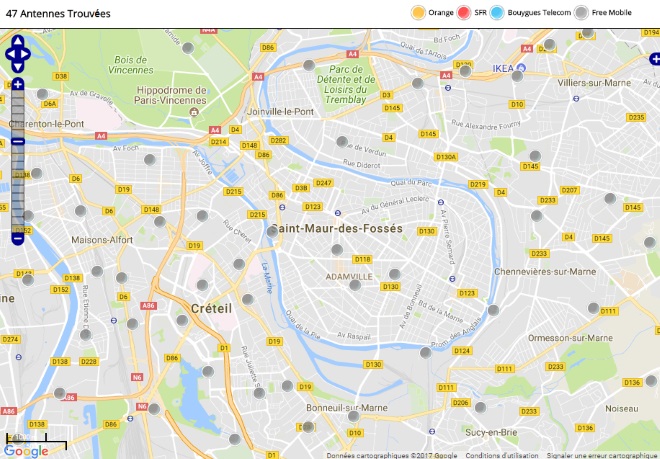Click the station icon on Av du Général Leclerc
Screen dimensions: 660x459
tap(441, 202)
